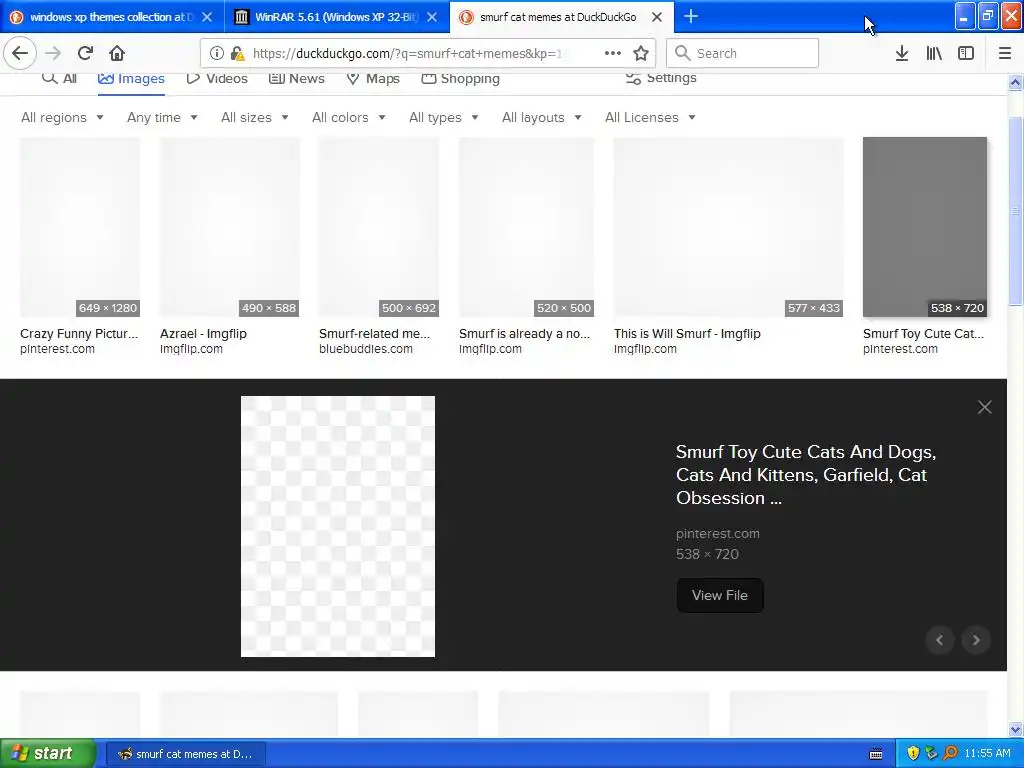Screen dimensions: 1024x768
Task: Close the windows xp themes tab
Action: [x=207, y=17]
